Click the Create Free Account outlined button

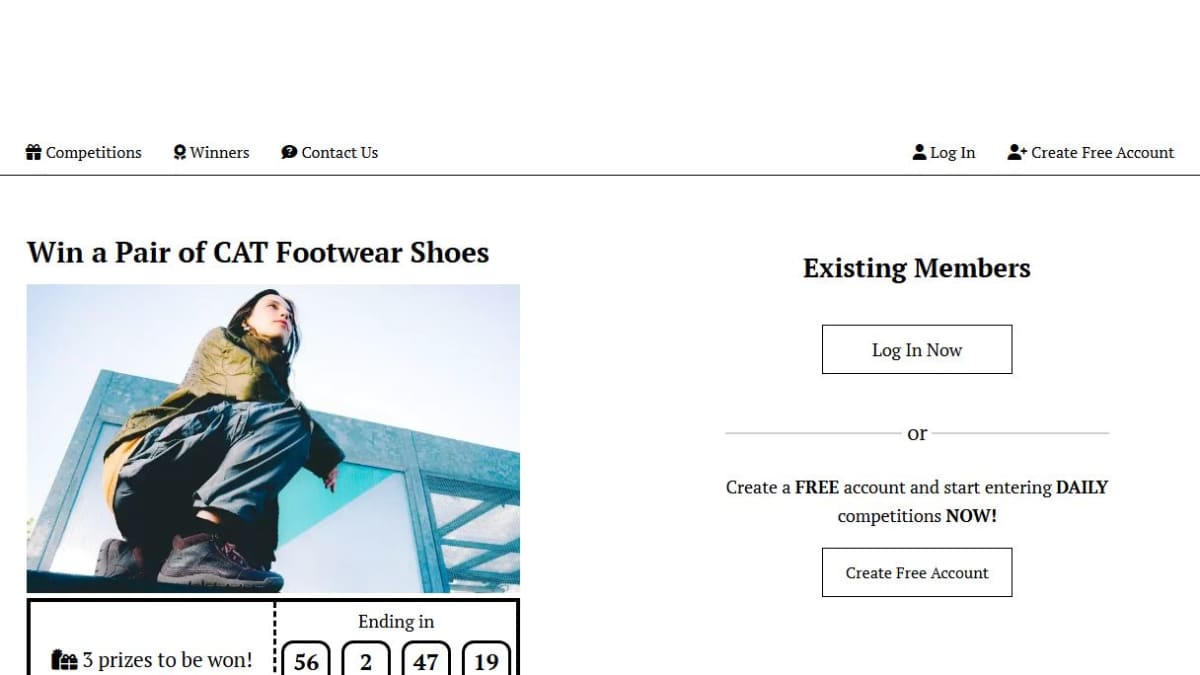(917, 572)
